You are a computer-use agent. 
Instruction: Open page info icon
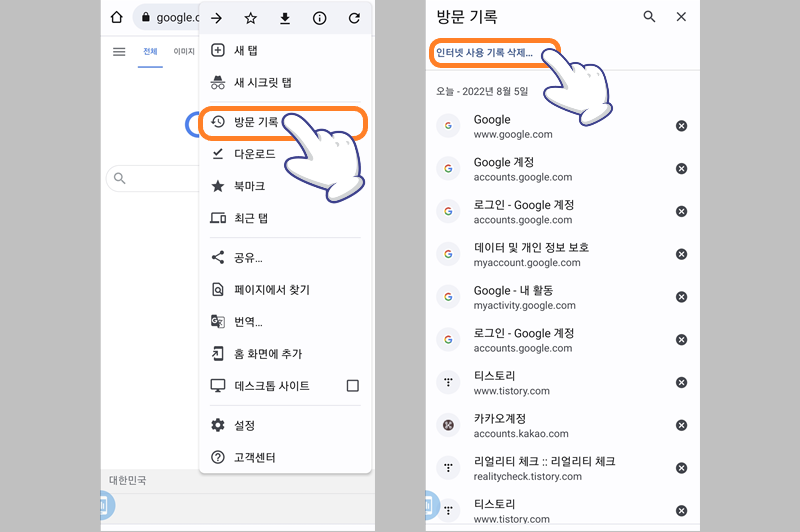319,18
